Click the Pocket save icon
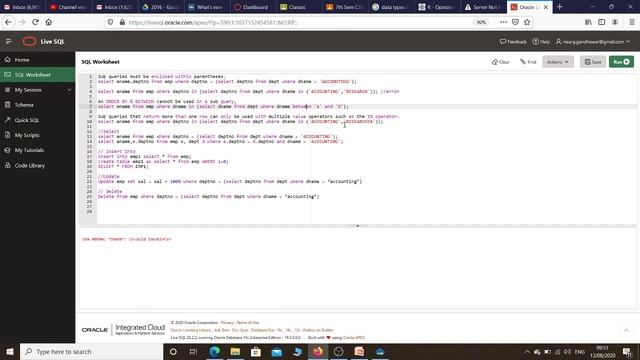 (515, 22)
